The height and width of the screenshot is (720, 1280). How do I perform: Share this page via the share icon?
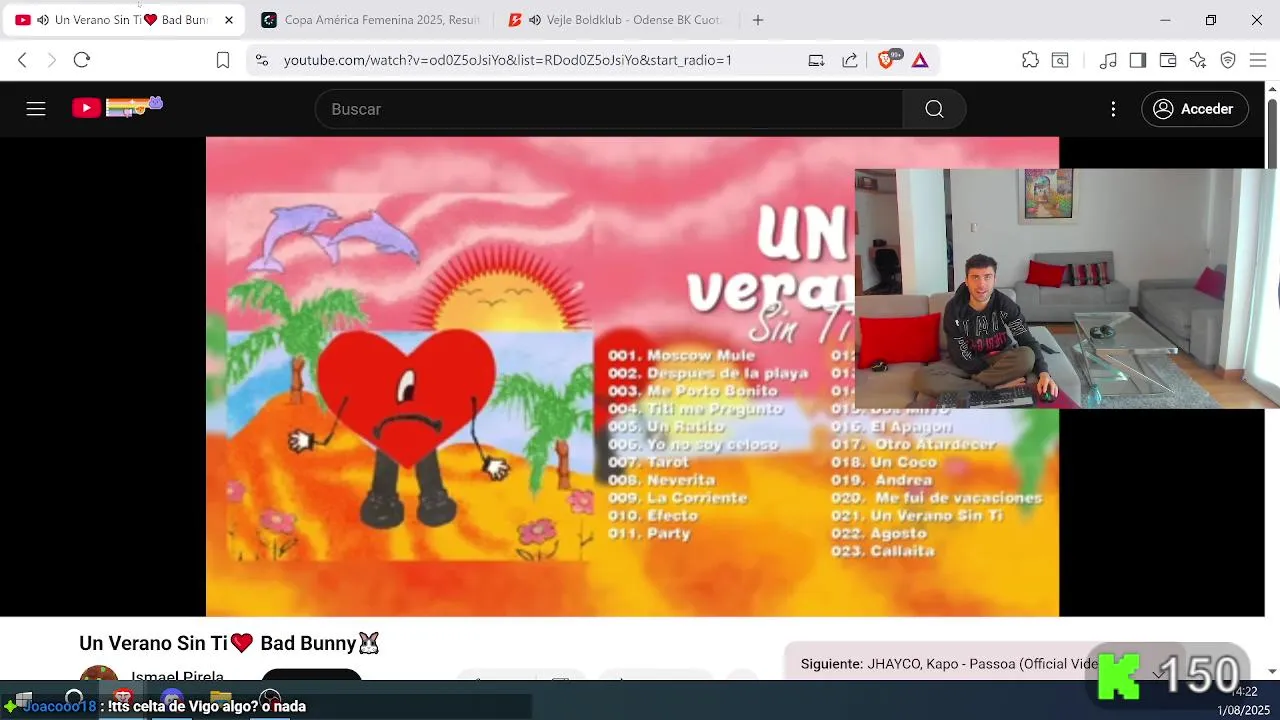[850, 60]
